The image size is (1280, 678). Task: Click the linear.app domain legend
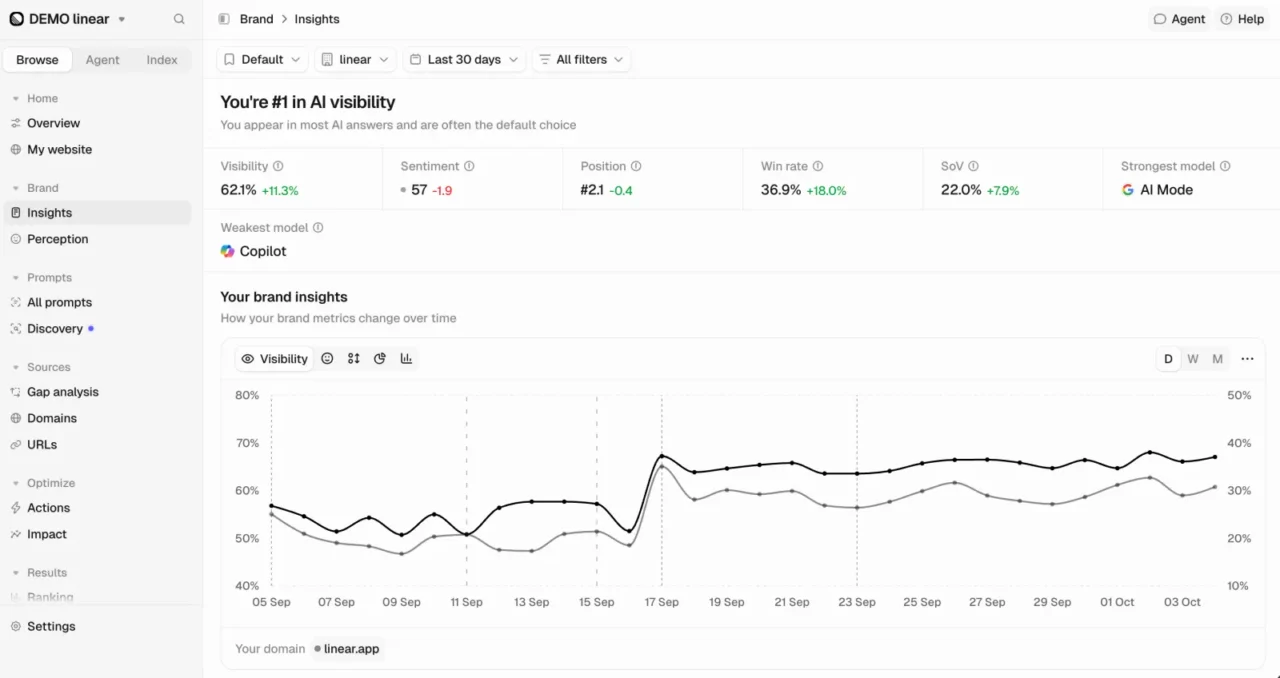tap(347, 649)
